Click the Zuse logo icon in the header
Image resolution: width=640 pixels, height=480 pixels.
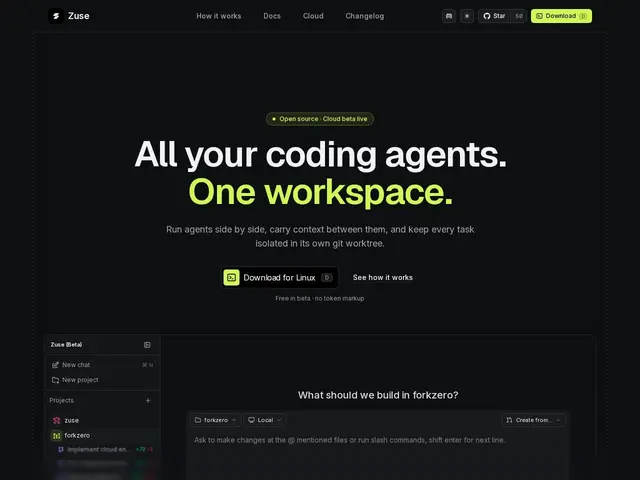[x=56, y=16]
